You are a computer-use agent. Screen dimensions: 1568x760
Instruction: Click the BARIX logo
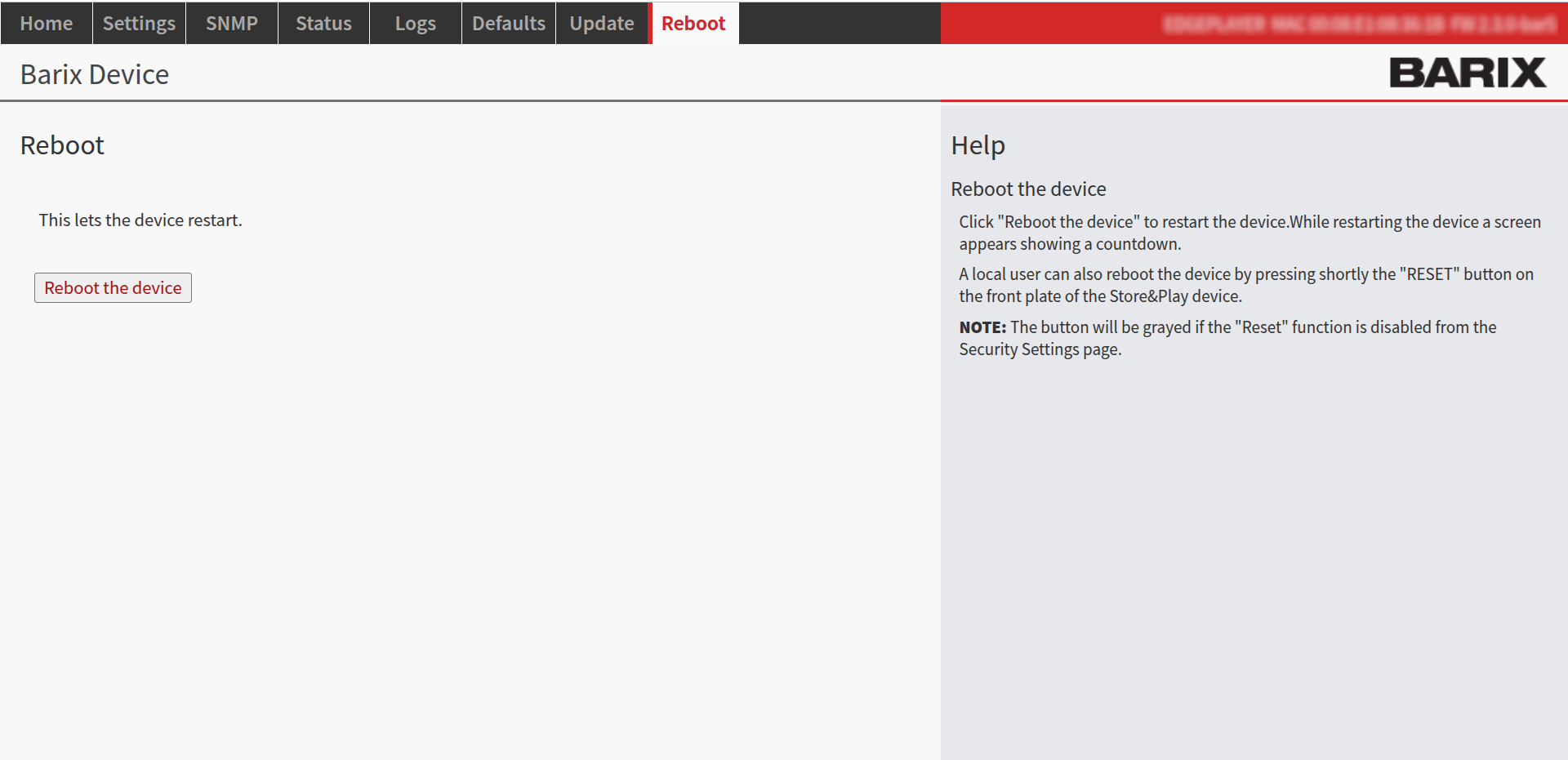[1466, 73]
